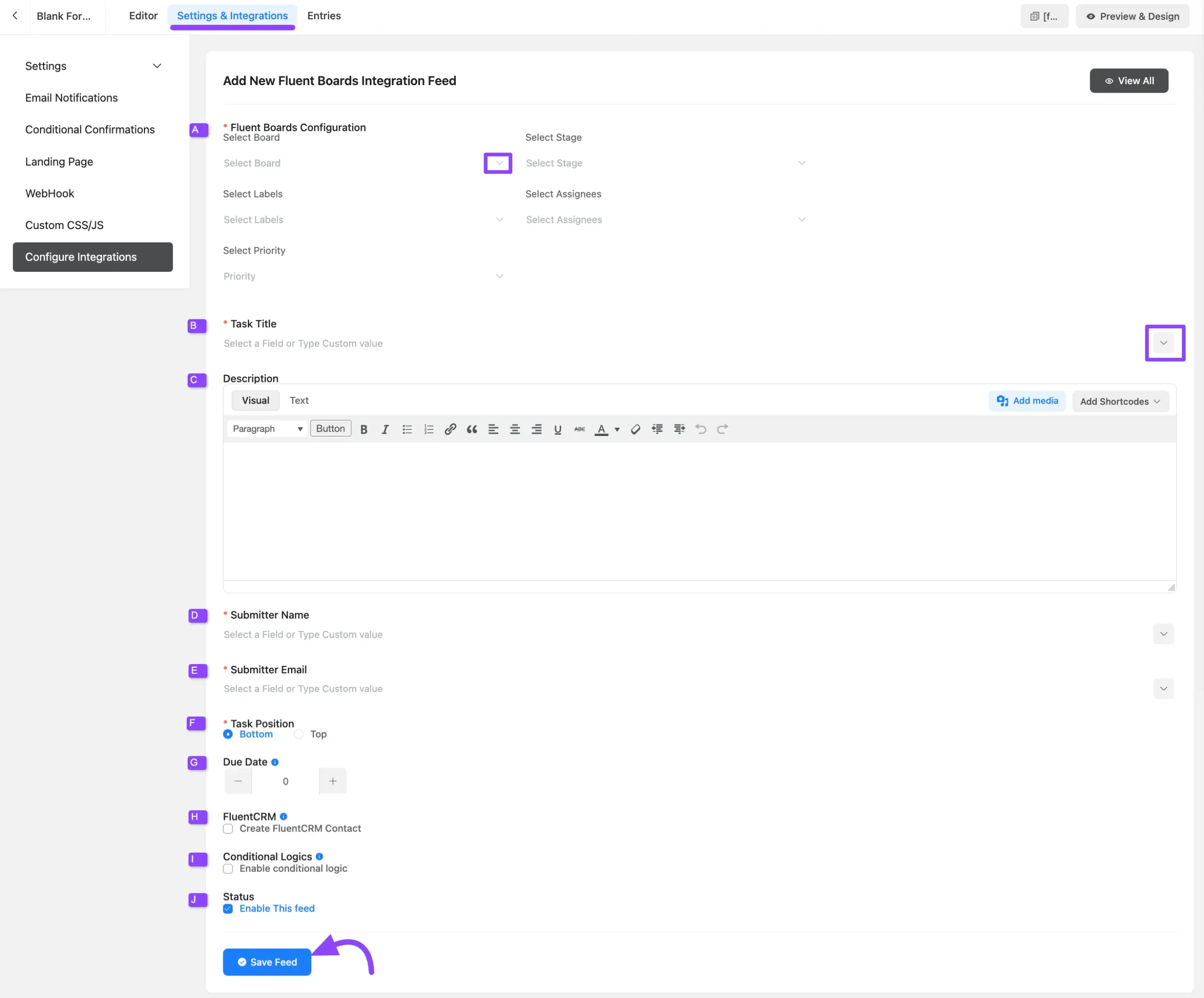This screenshot has width=1204, height=998.
Task: Insert a bulleted list
Action: tap(407, 429)
